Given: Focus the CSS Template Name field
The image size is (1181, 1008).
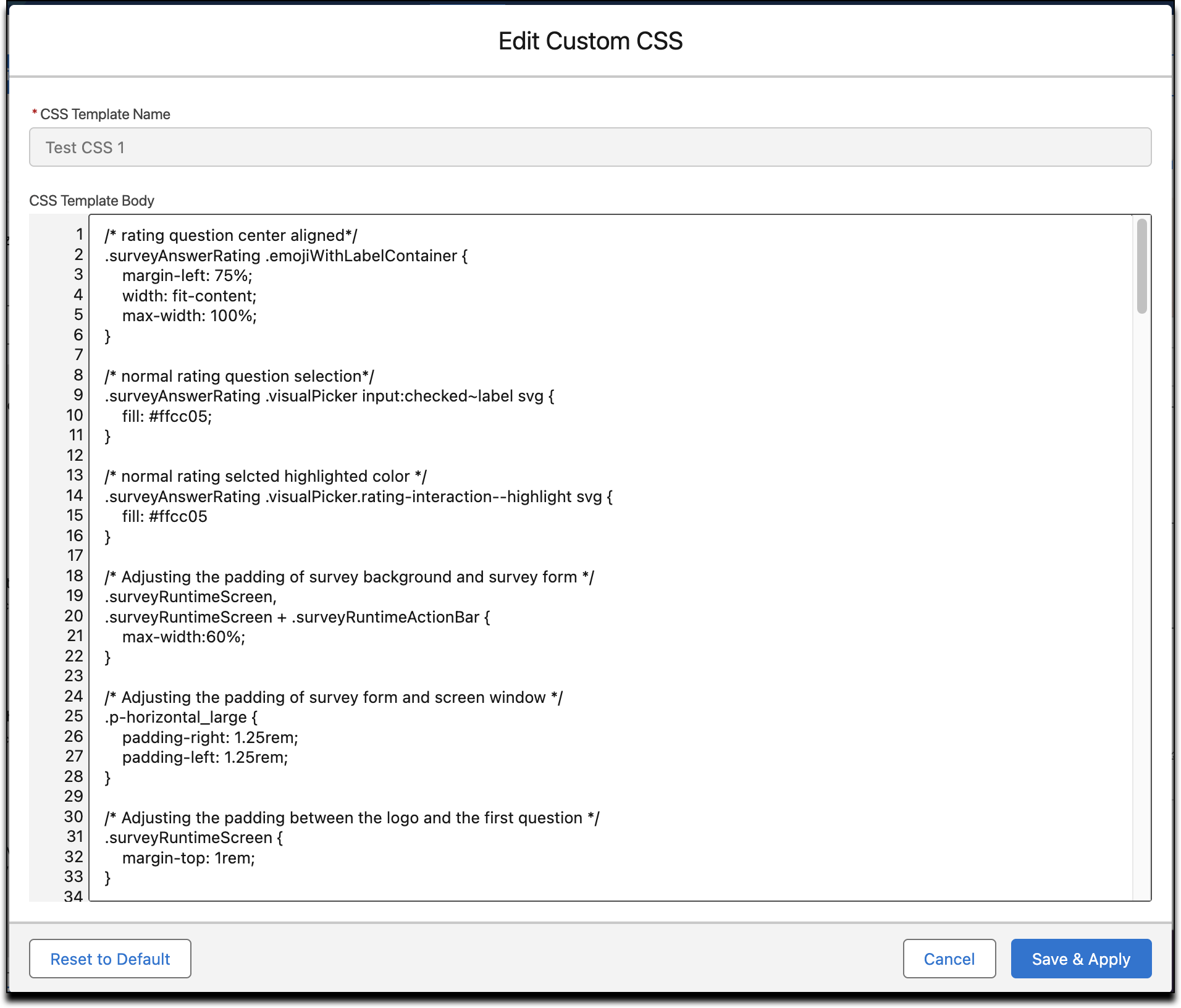Looking at the screenshot, I should pyautogui.click(x=590, y=147).
